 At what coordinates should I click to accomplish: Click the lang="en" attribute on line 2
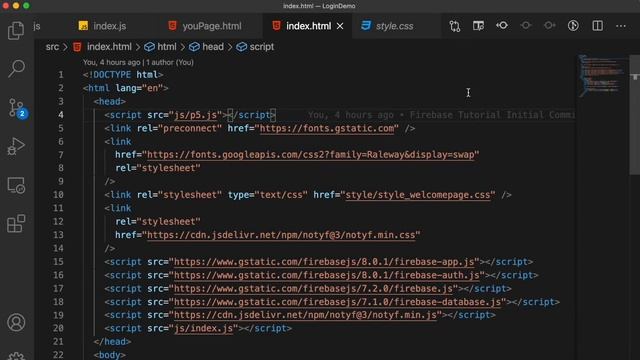[139, 88]
